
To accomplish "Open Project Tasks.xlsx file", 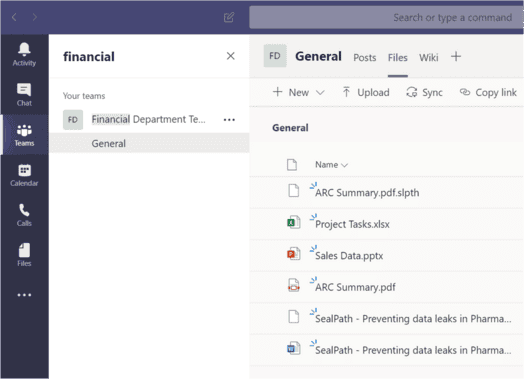I will (x=352, y=224).
